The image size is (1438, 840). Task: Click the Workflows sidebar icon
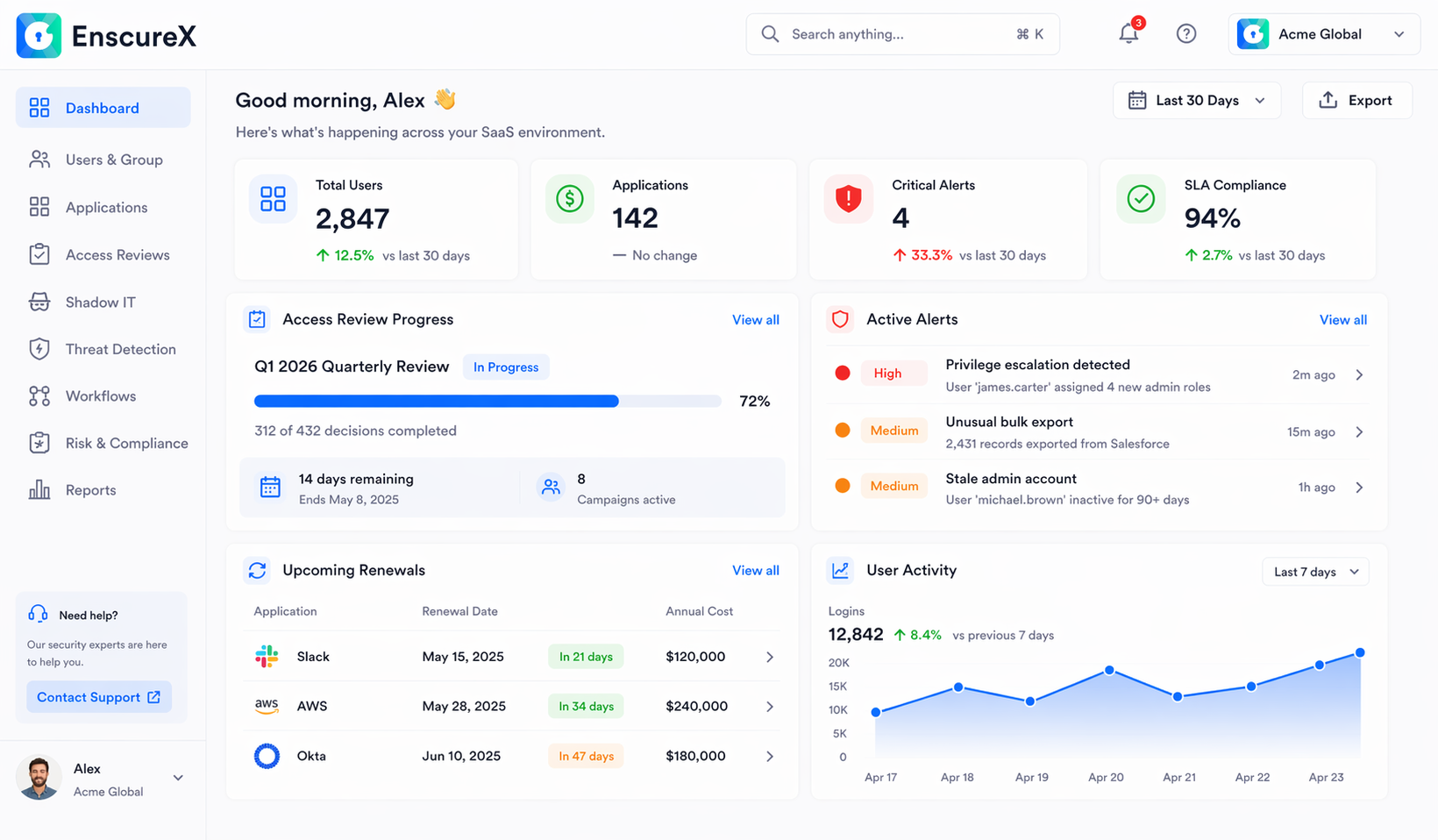pos(39,395)
